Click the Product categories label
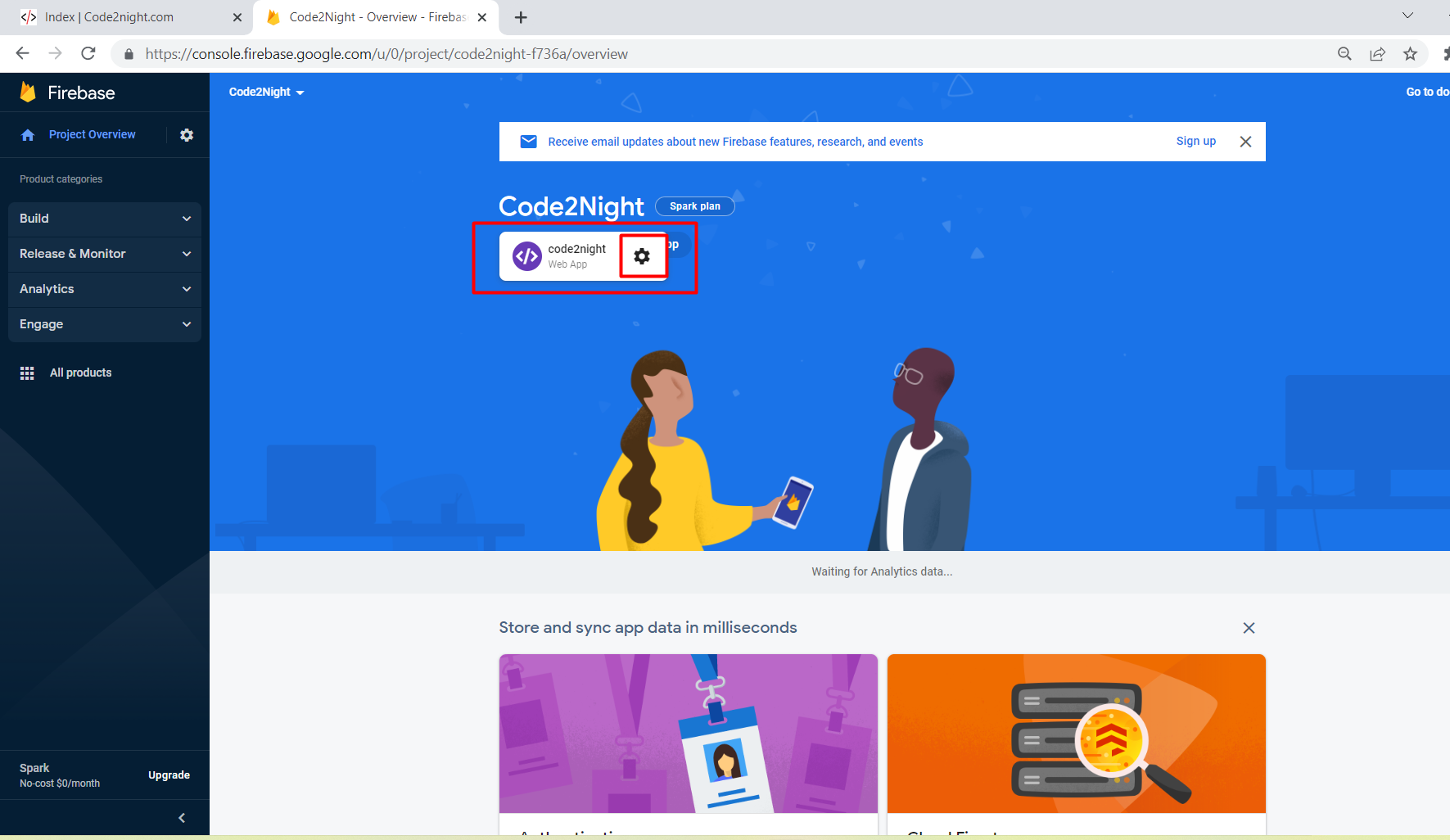Viewport: 1450px width, 840px height. click(x=61, y=179)
